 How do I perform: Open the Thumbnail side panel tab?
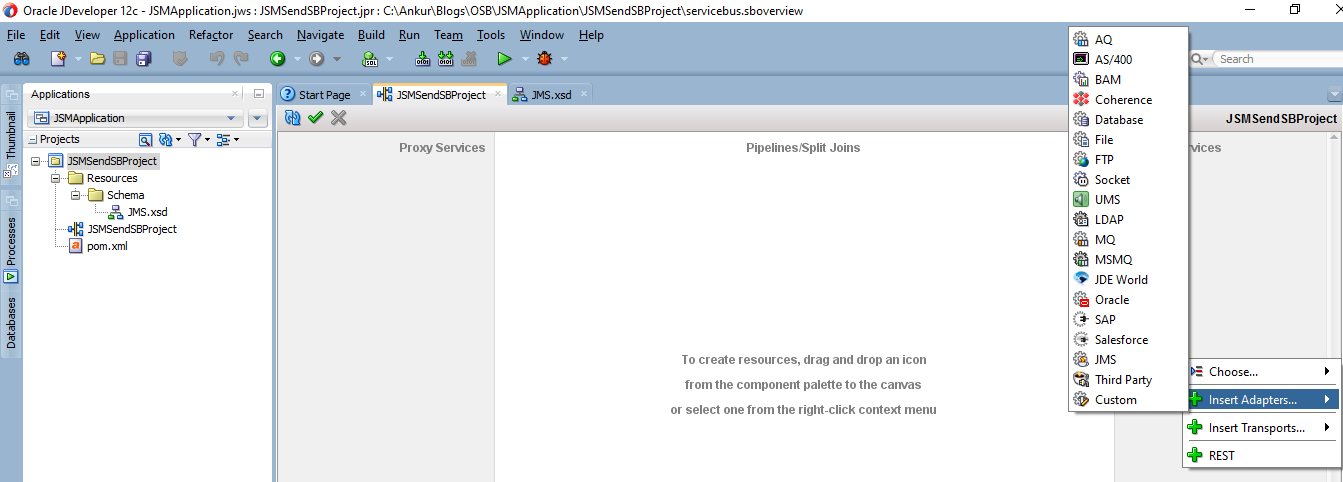(x=11, y=135)
